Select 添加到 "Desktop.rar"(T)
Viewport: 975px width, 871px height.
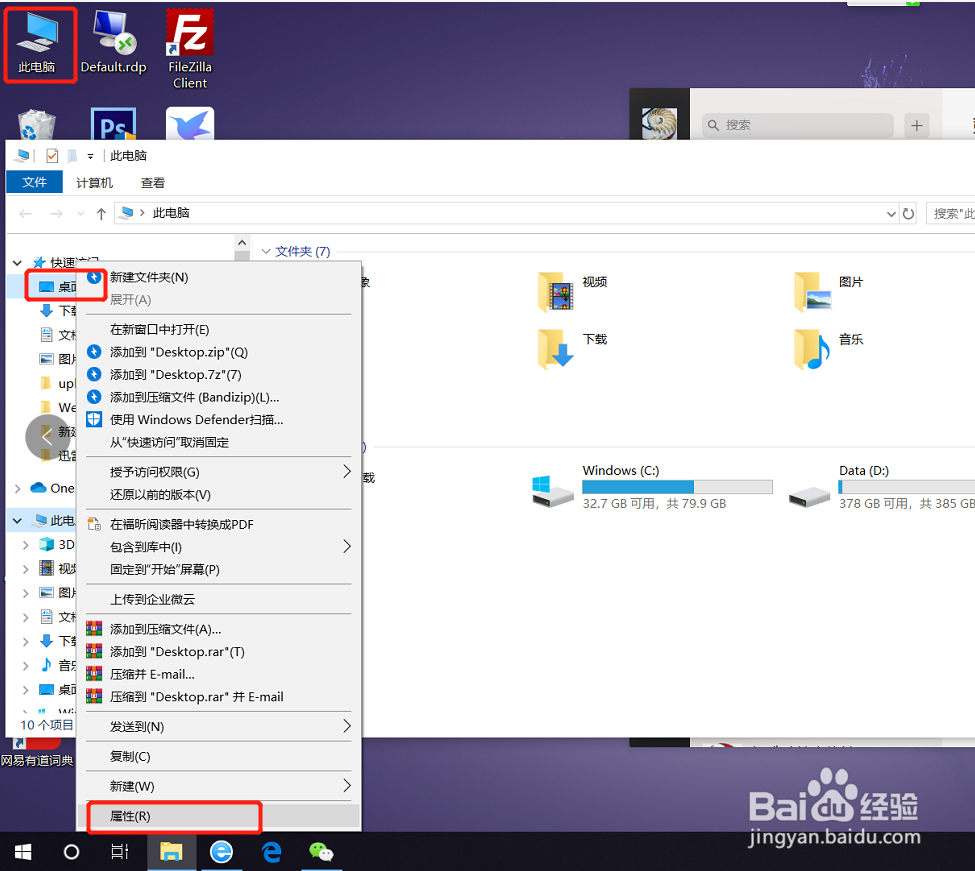[218, 652]
